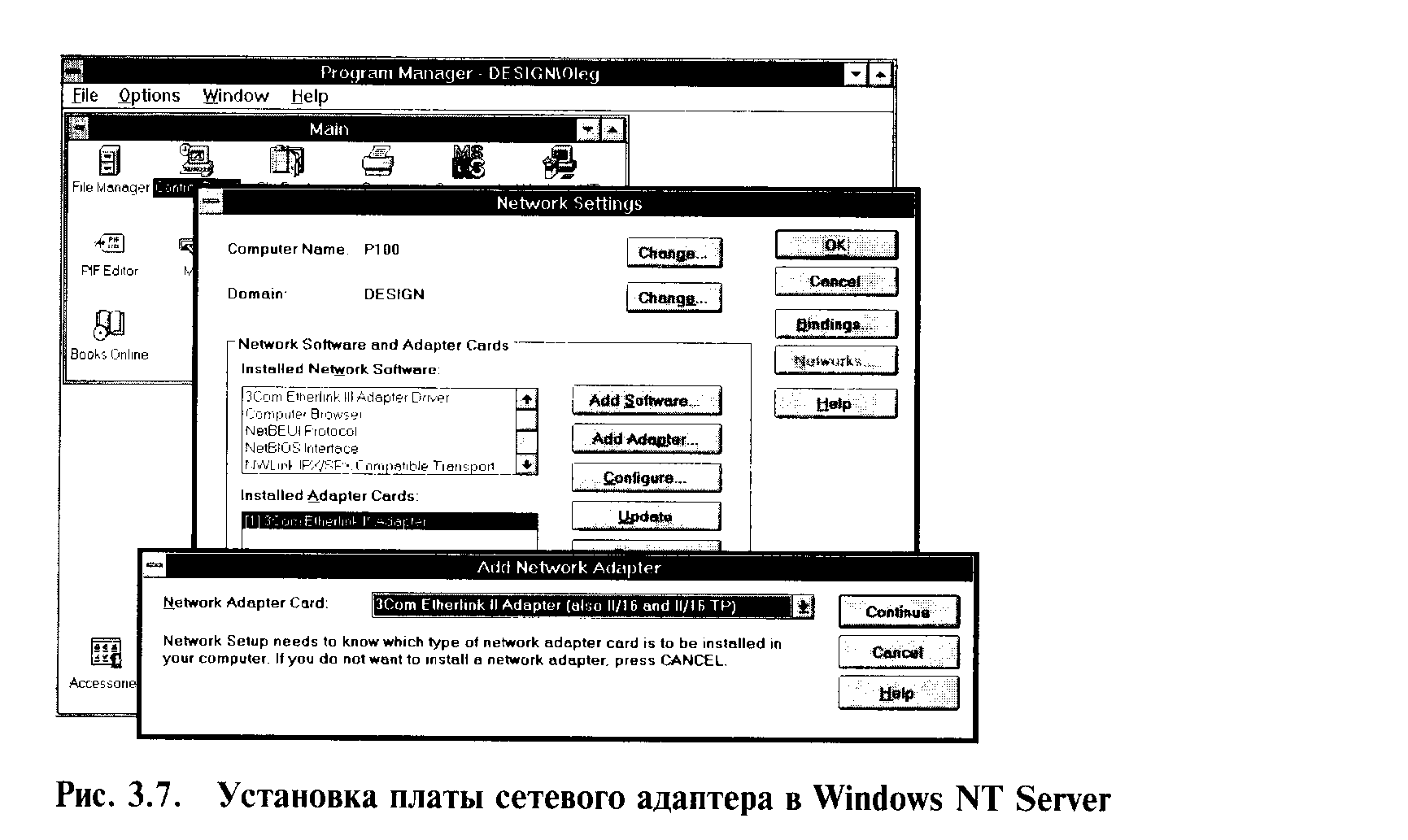Minimize the Program Manager window

tap(855, 74)
